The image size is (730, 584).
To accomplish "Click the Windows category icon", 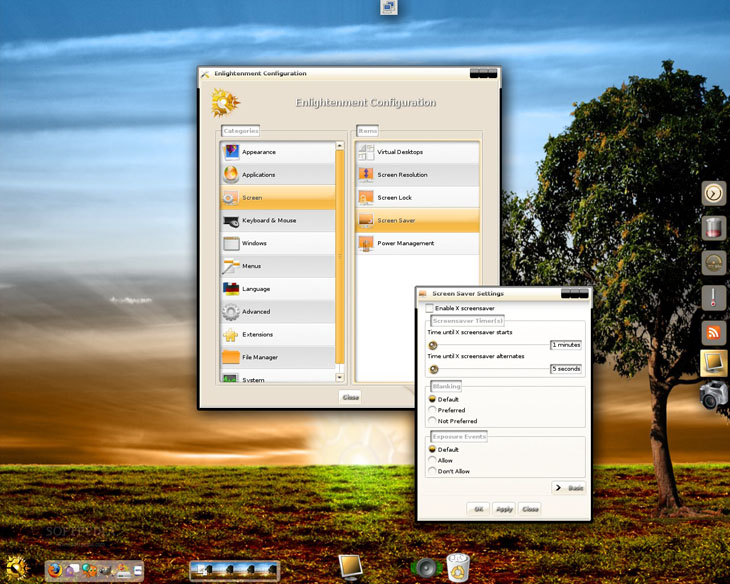I will (x=231, y=243).
